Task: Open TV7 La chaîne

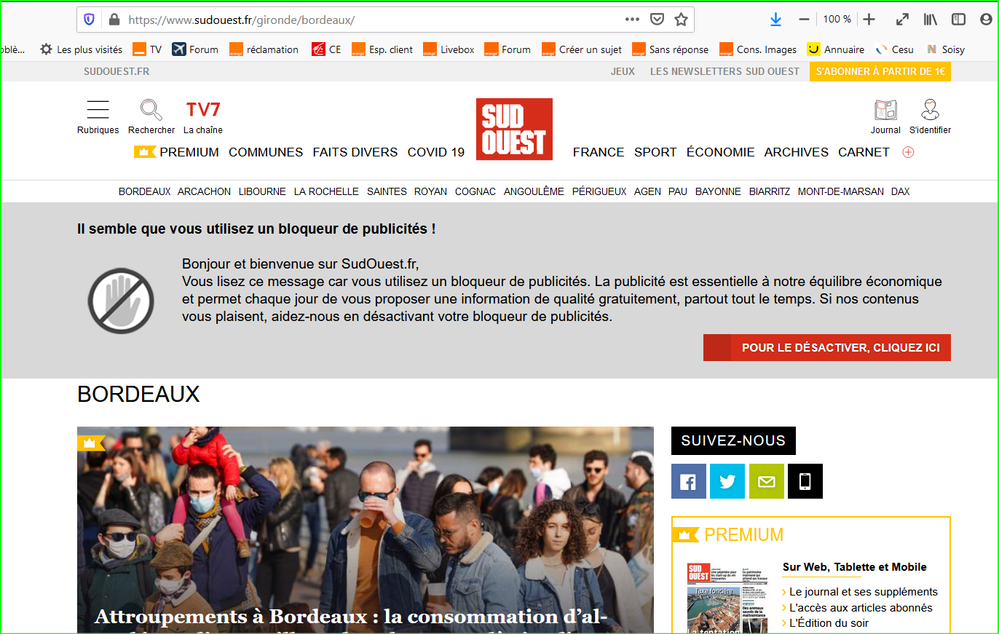Action: (x=203, y=117)
